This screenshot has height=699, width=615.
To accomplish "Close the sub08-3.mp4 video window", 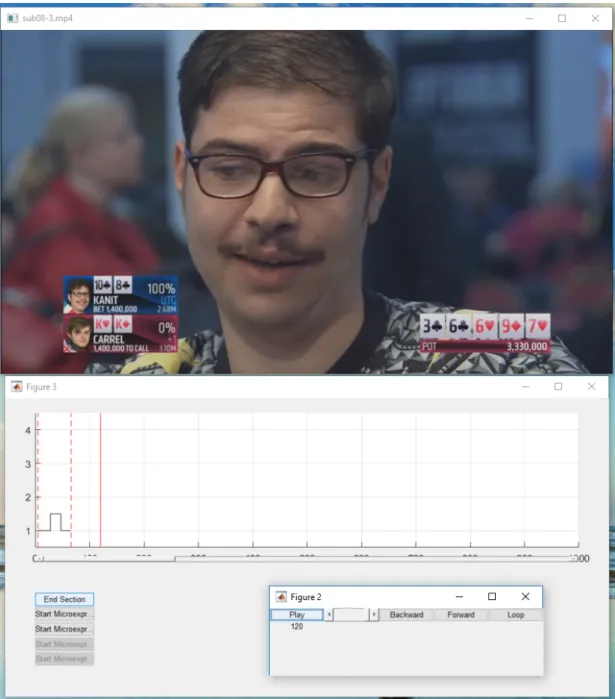I will (x=595, y=18).
